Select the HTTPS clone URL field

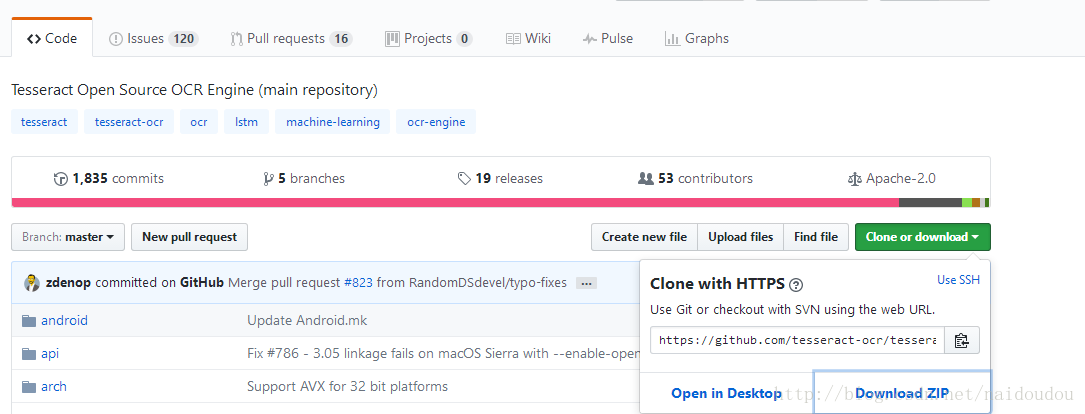tap(796, 340)
